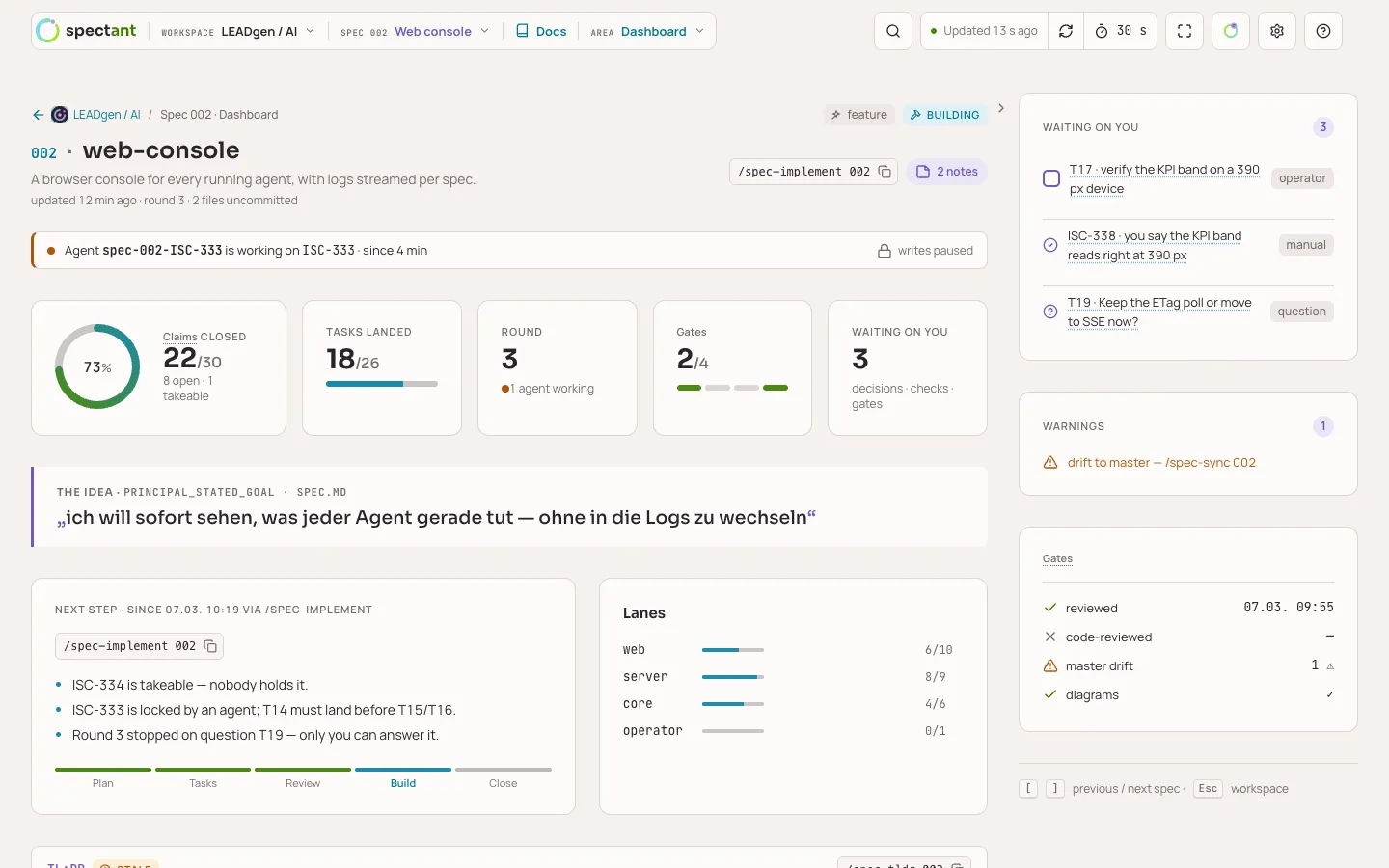This screenshot has height=868, width=1389.
Task: Click the manual tag on ISC-338
Action: (x=1306, y=245)
